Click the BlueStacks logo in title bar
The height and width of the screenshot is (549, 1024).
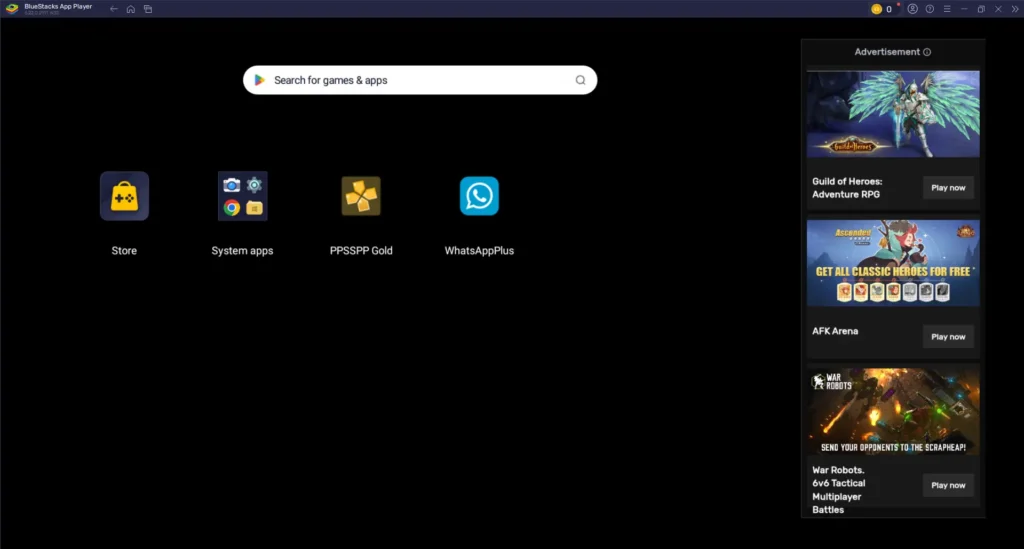12,8
